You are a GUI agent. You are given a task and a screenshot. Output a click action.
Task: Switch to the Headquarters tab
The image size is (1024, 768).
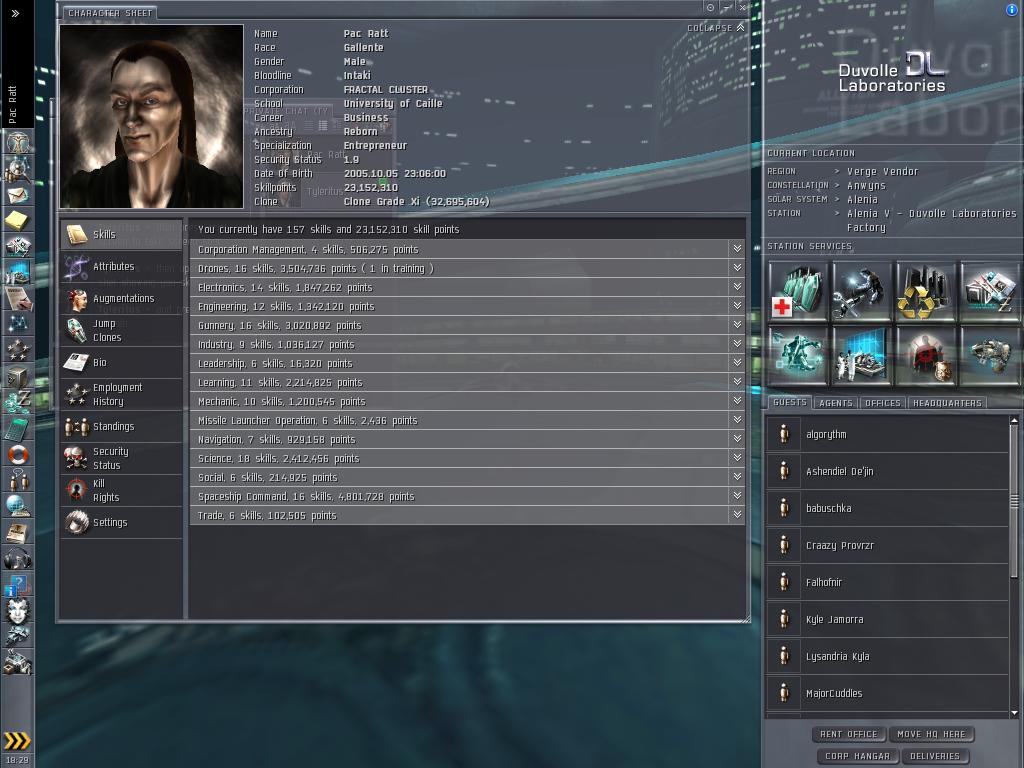click(947, 403)
